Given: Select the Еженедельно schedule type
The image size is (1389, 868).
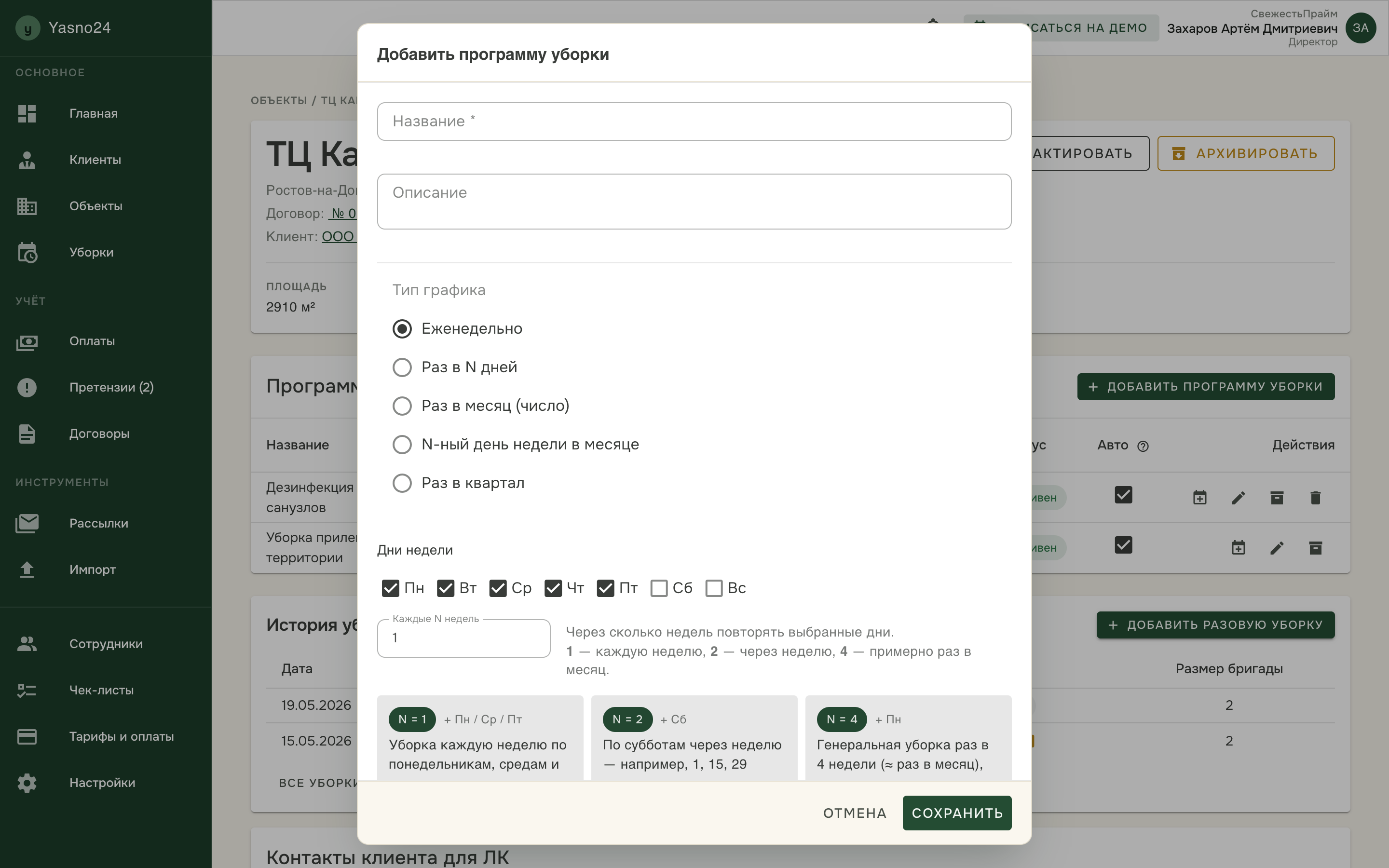Looking at the screenshot, I should pos(402,329).
